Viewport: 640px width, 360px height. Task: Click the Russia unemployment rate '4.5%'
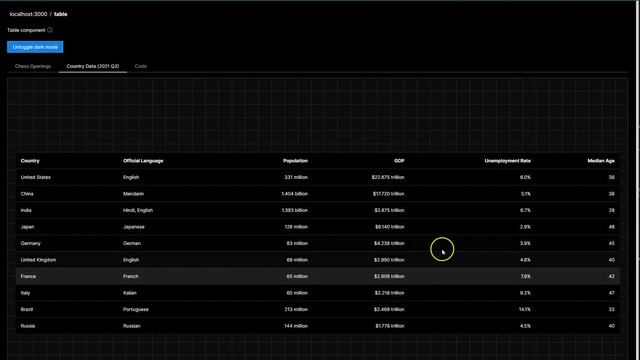click(525, 326)
